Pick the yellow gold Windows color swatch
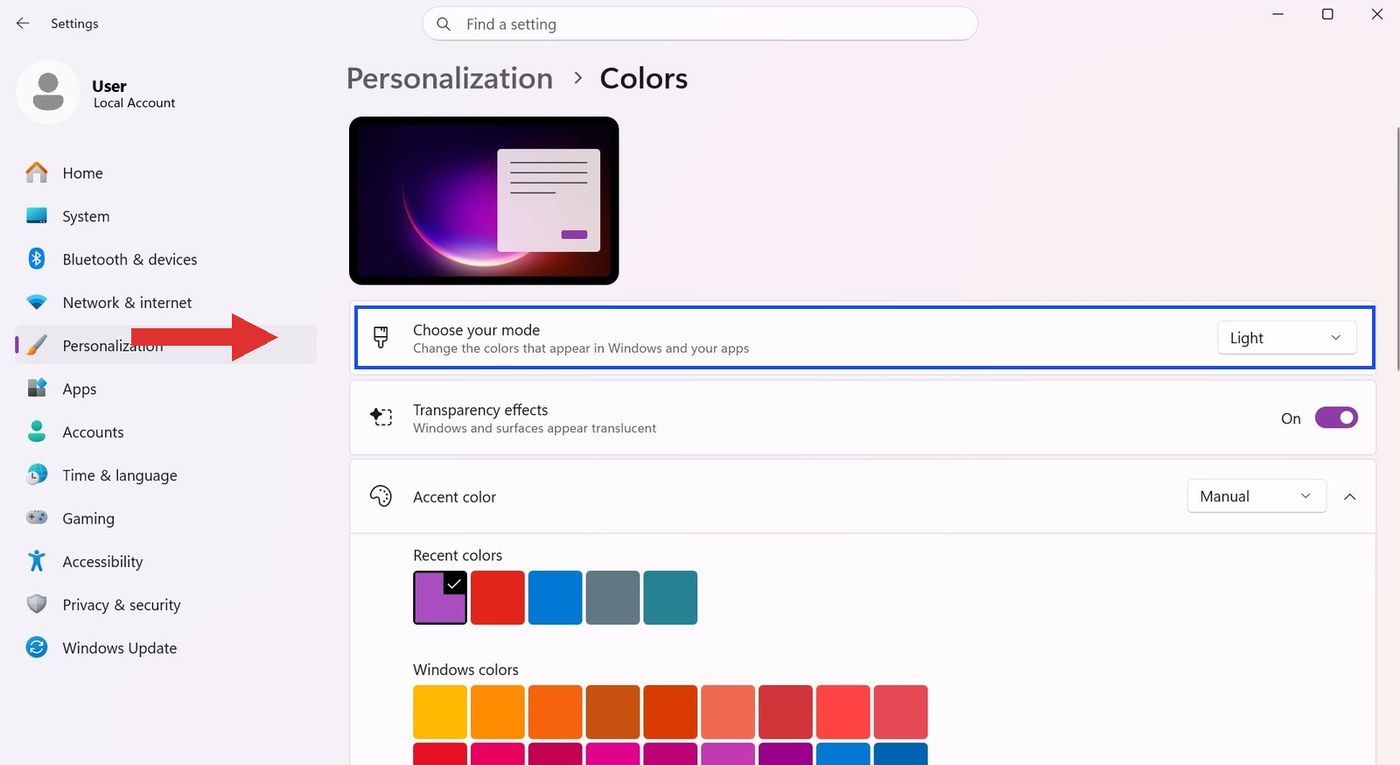This screenshot has width=1400, height=765. (440, 712)
